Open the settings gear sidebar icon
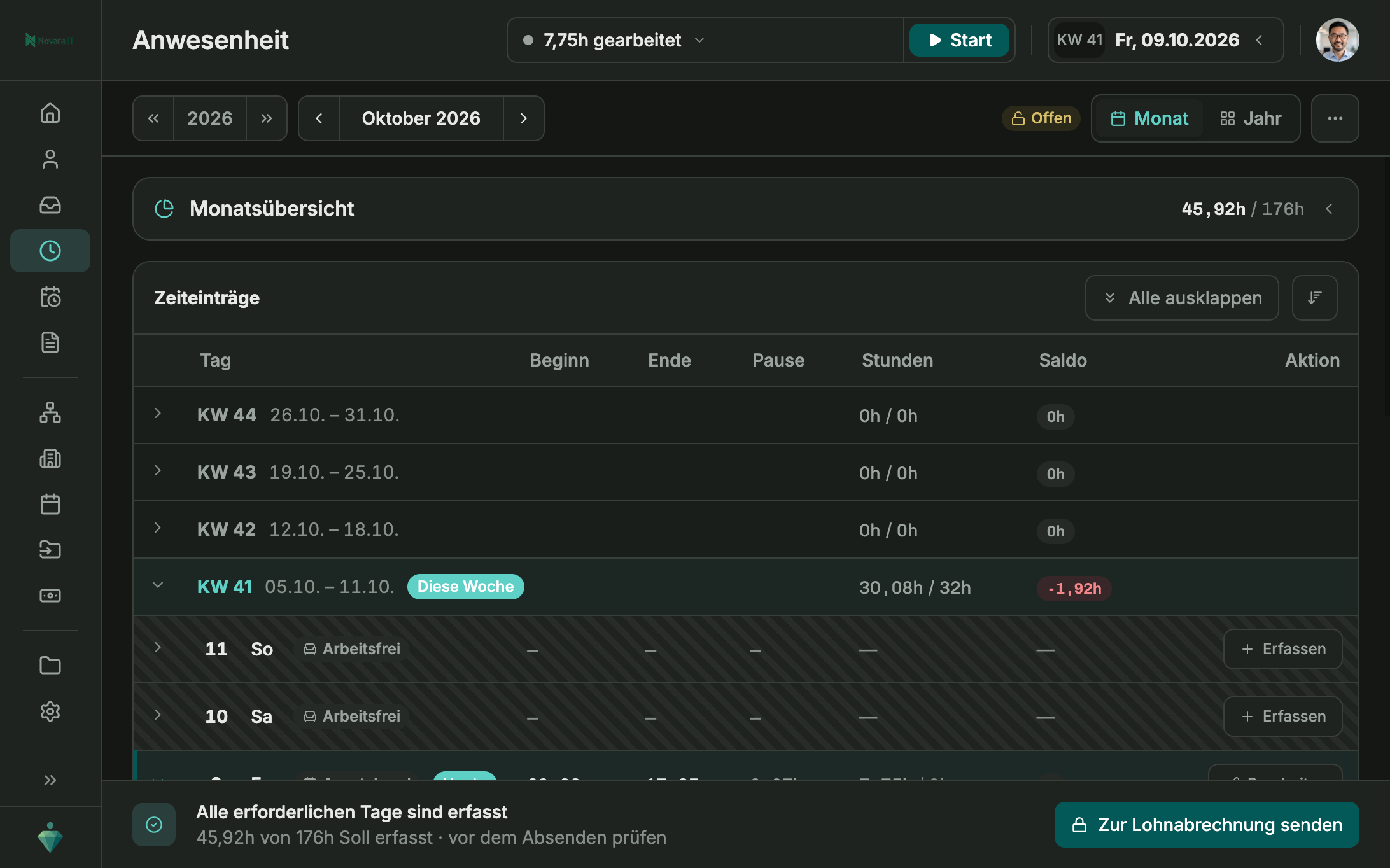Image resolution: width=1390 pixels, height=868 pixels. click(50, 711)
